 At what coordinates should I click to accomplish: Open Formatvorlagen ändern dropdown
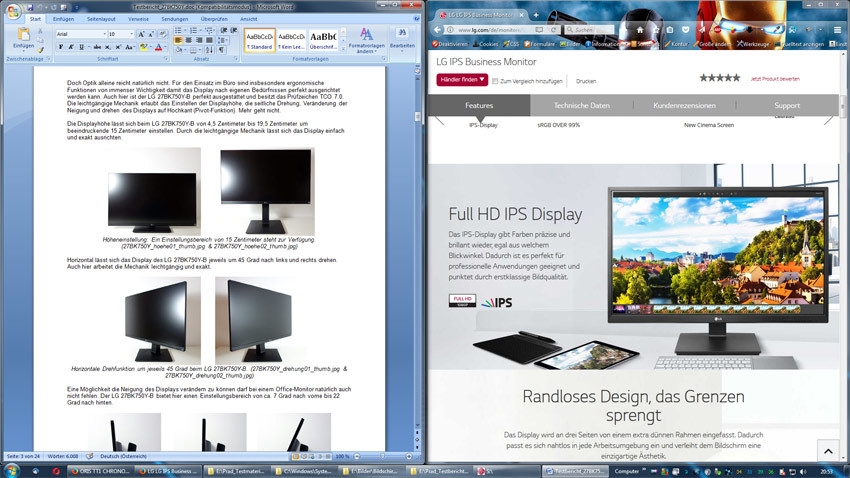[x=366, y=41]
